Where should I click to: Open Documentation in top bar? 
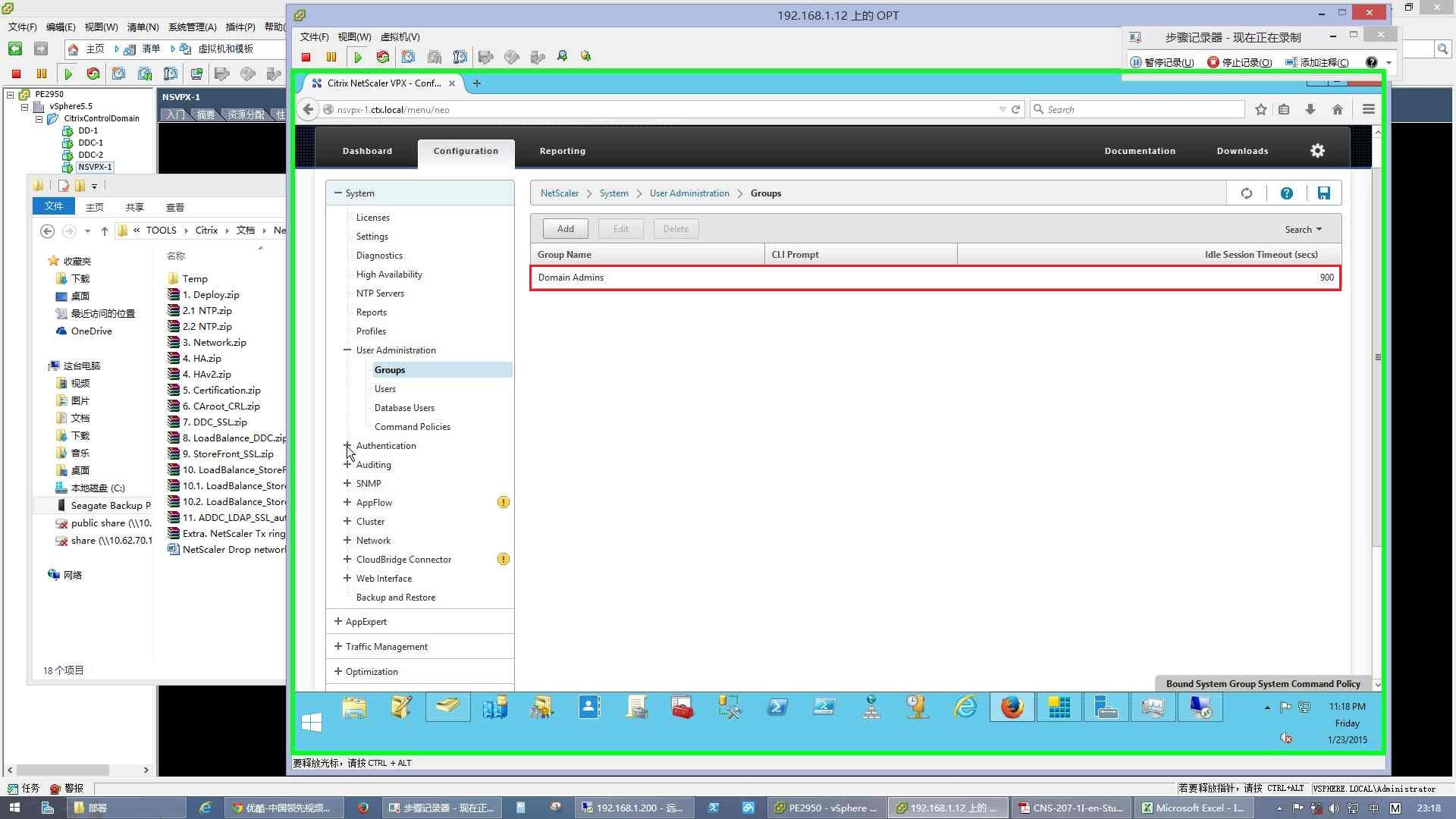point(1140,151)
